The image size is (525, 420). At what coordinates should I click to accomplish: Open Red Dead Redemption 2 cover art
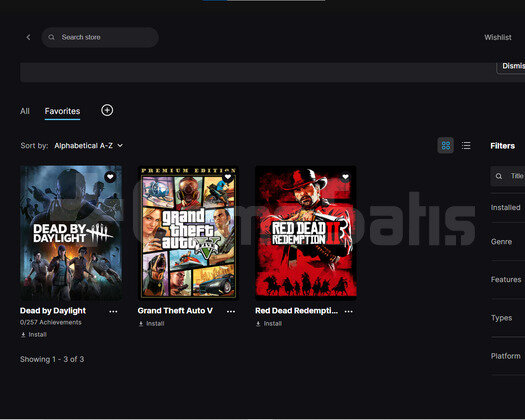(306, 232)
